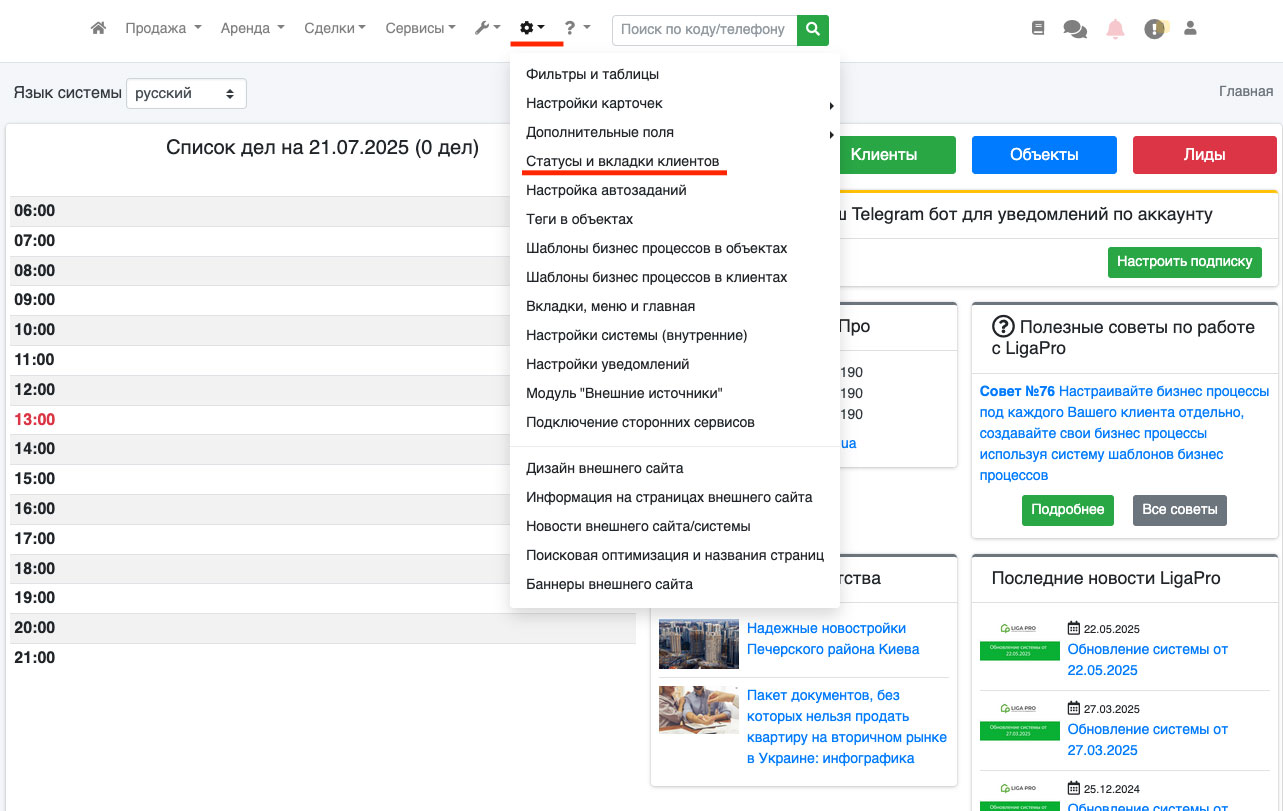
Task: Expand the Аренда dropdown menu
Action: tap(252, 29)
